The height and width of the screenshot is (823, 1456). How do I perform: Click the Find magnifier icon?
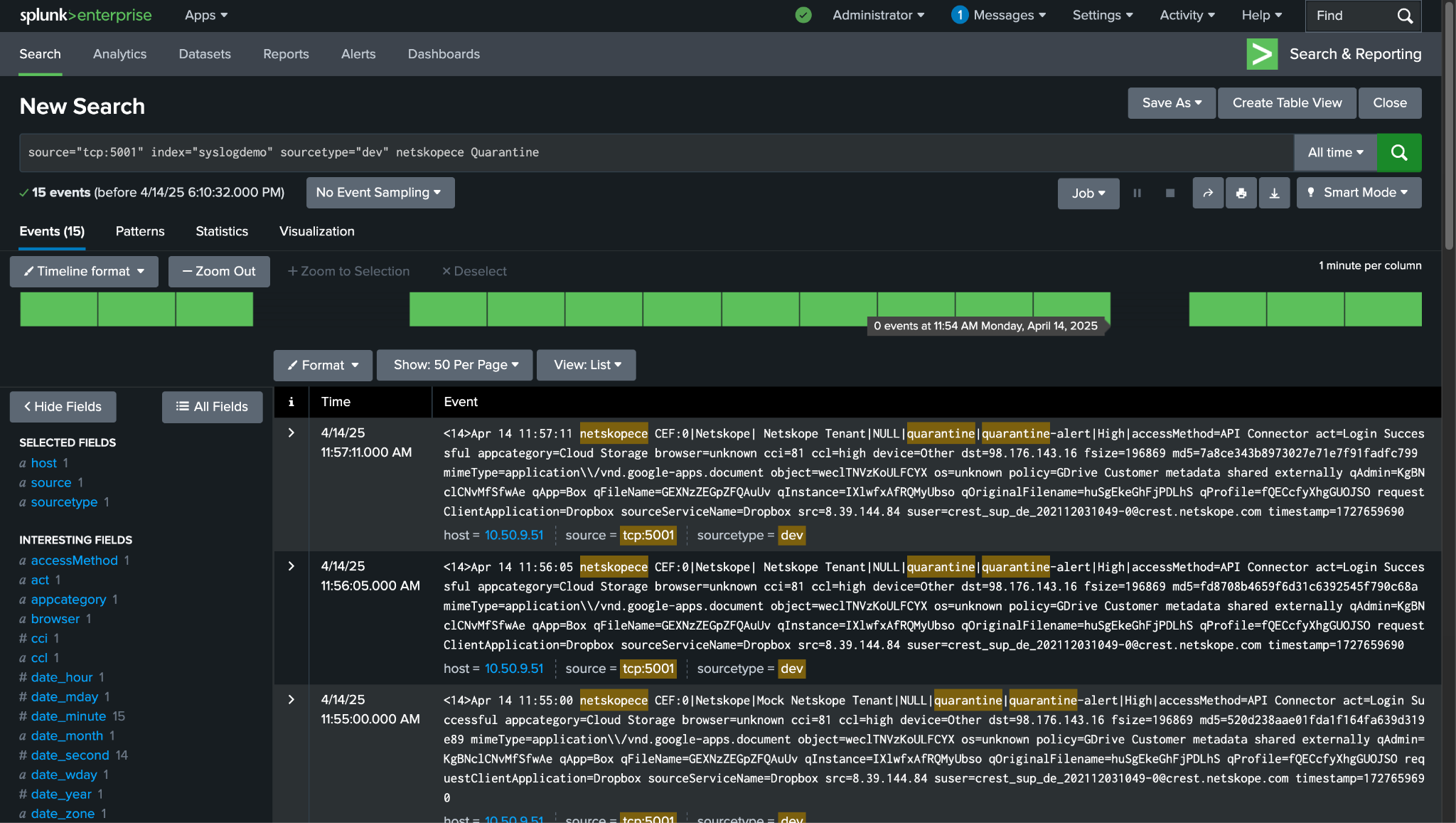[x=1405, y=16]
